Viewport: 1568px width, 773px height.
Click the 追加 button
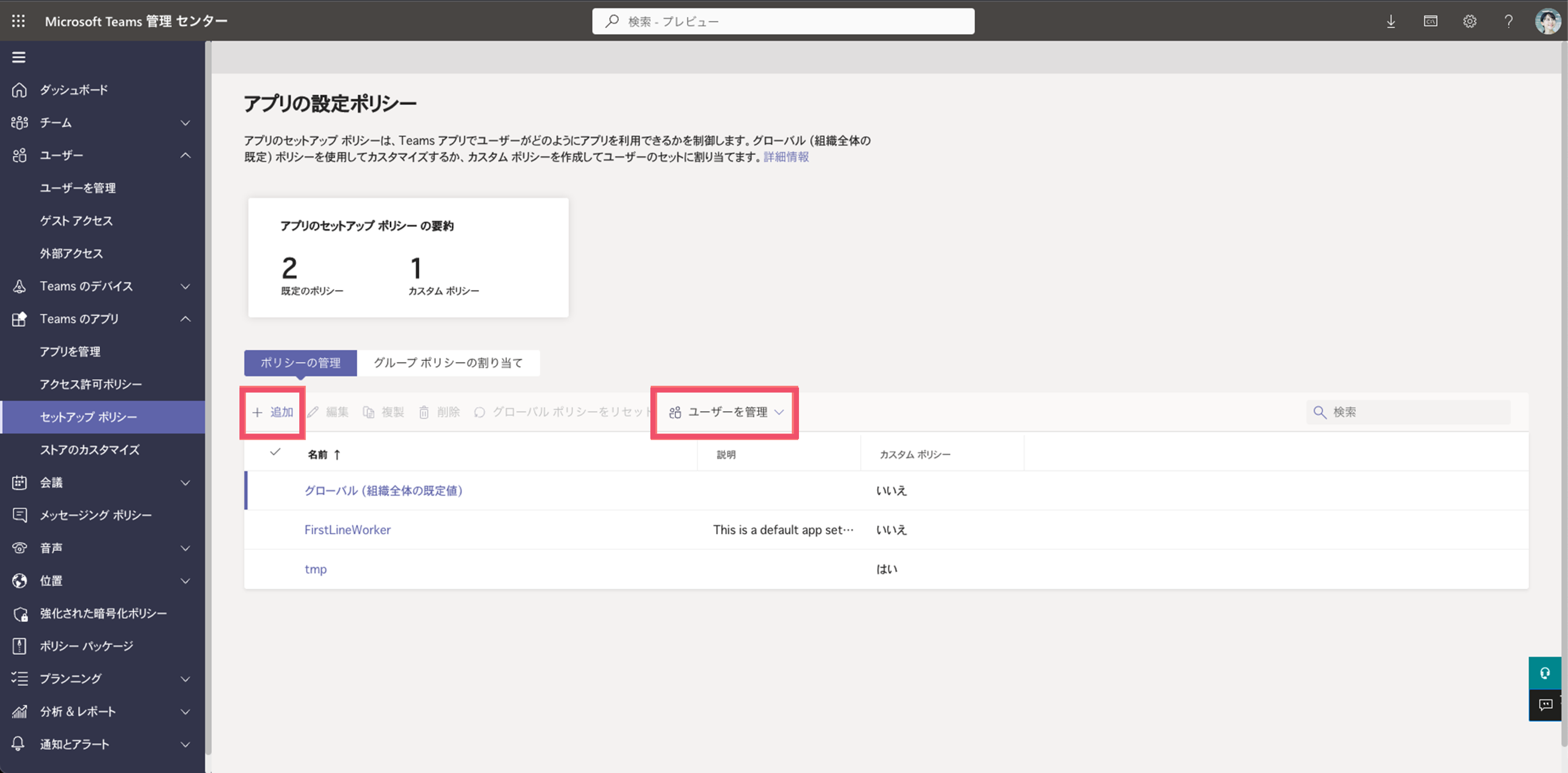(x=273, y=413)
